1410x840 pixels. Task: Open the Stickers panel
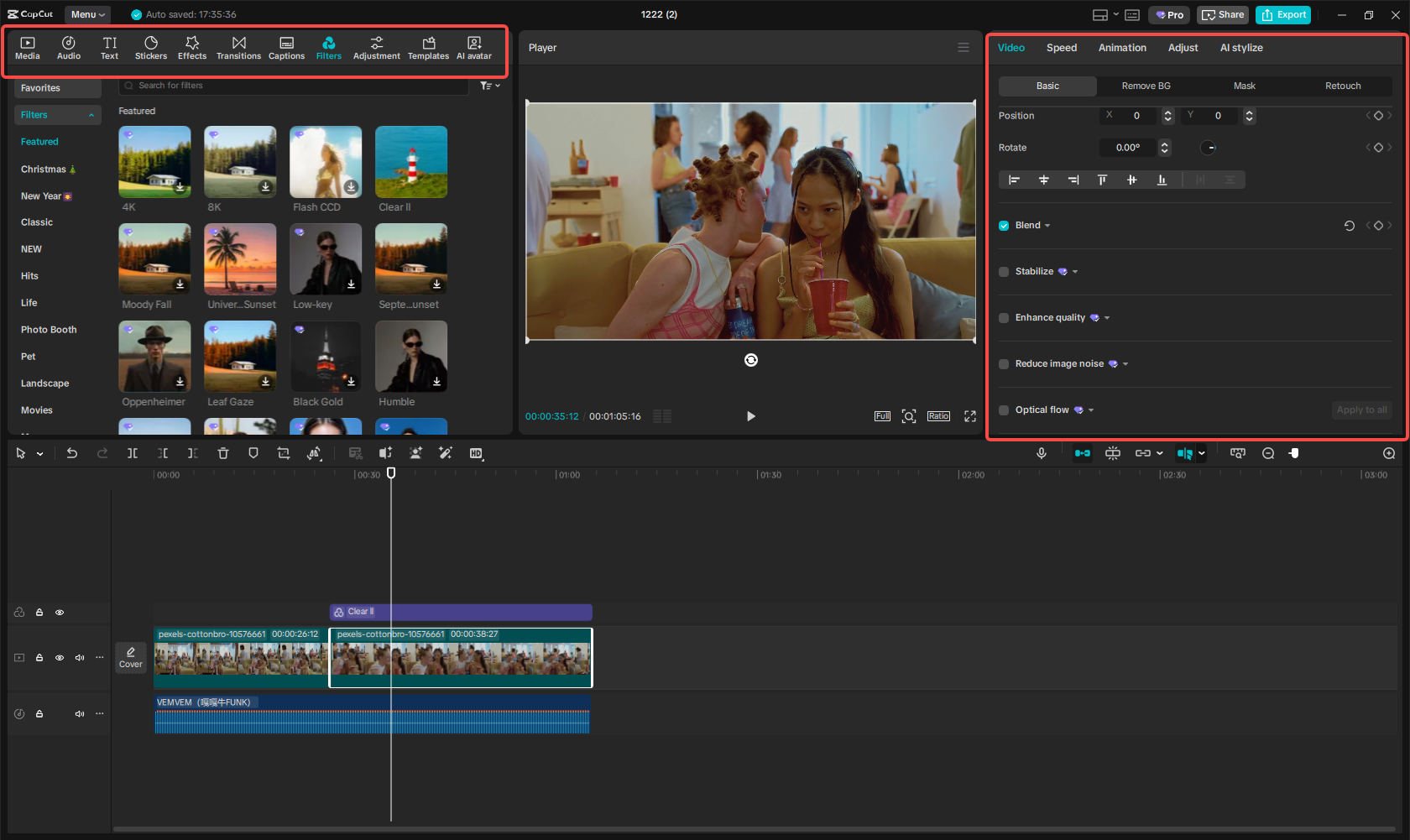pos(151,47)
